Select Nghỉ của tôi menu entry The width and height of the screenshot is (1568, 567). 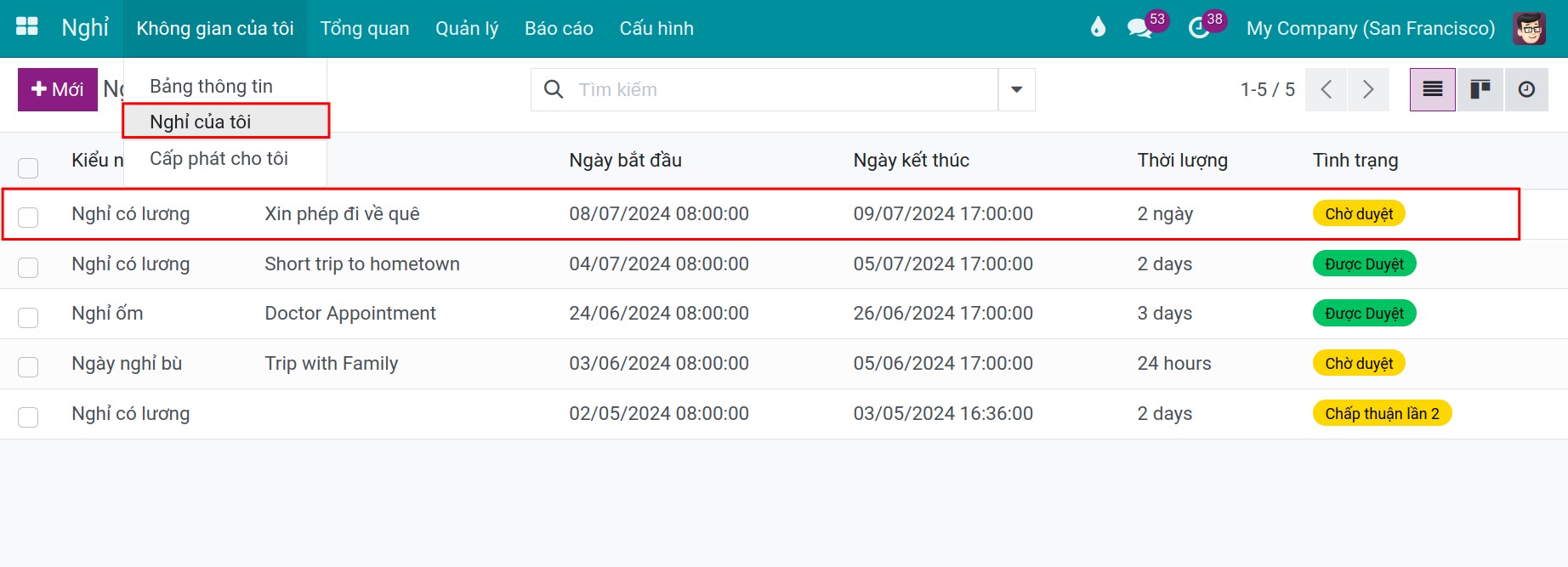coord(225,122)
